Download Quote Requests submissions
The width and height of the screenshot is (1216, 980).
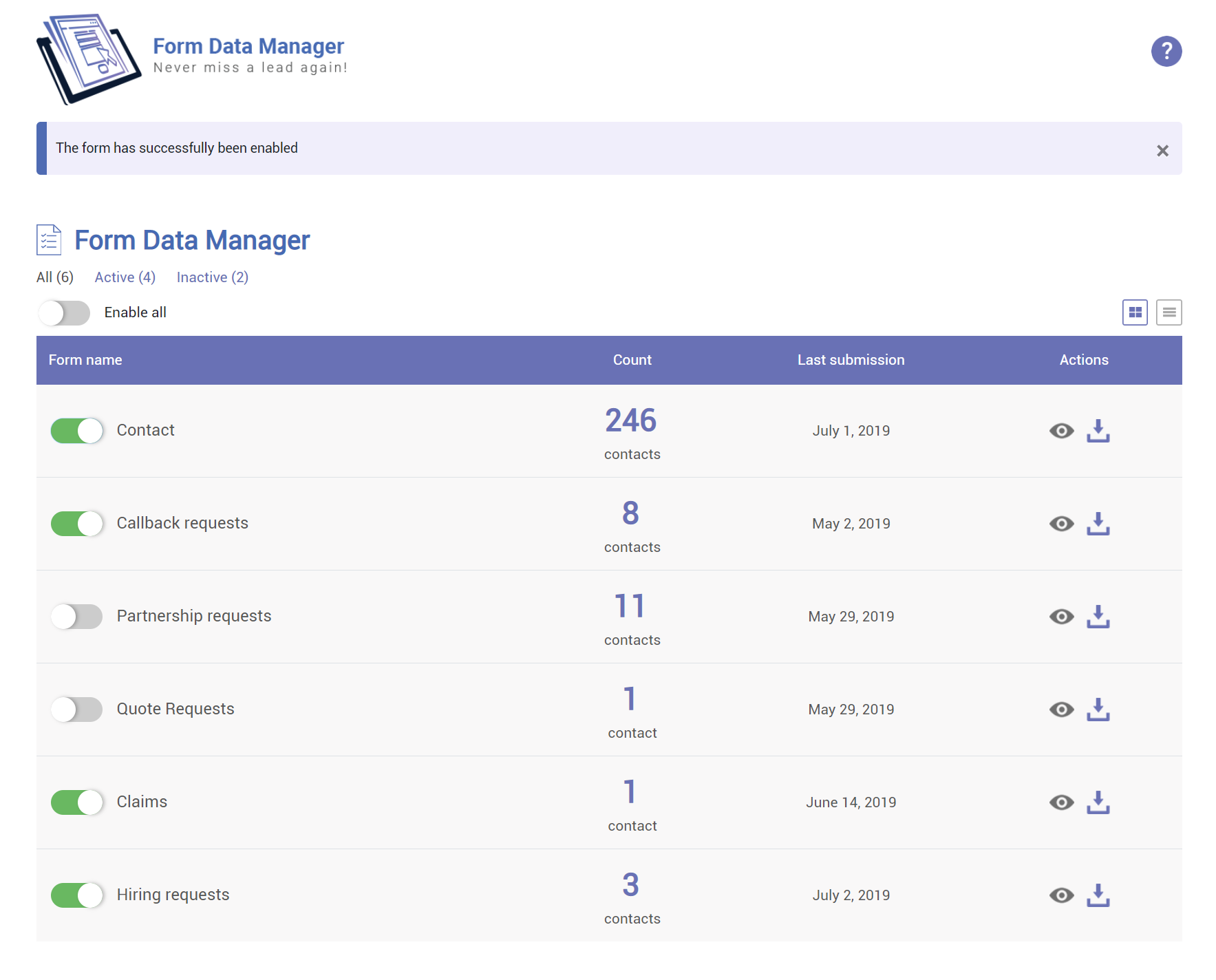click(1098, 710)
